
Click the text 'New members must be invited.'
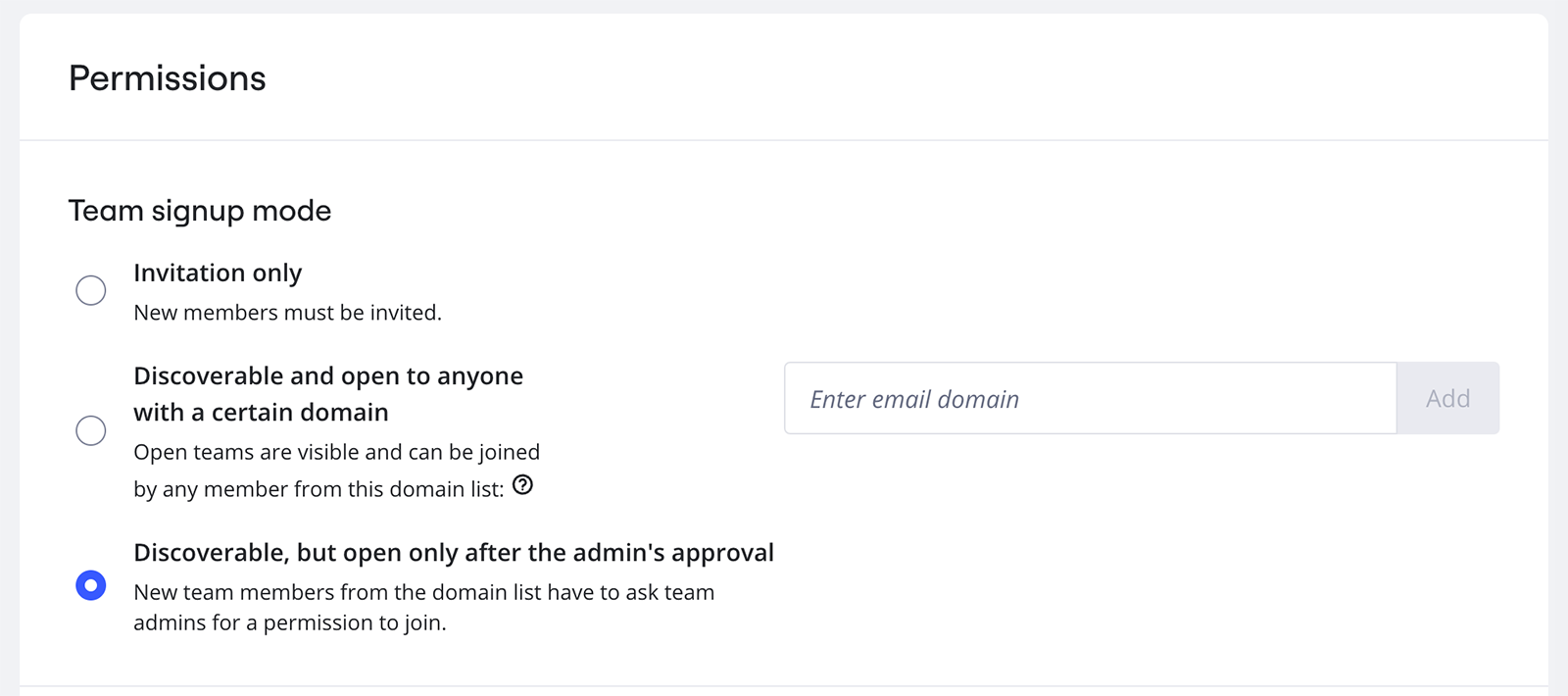click(287, 313)
